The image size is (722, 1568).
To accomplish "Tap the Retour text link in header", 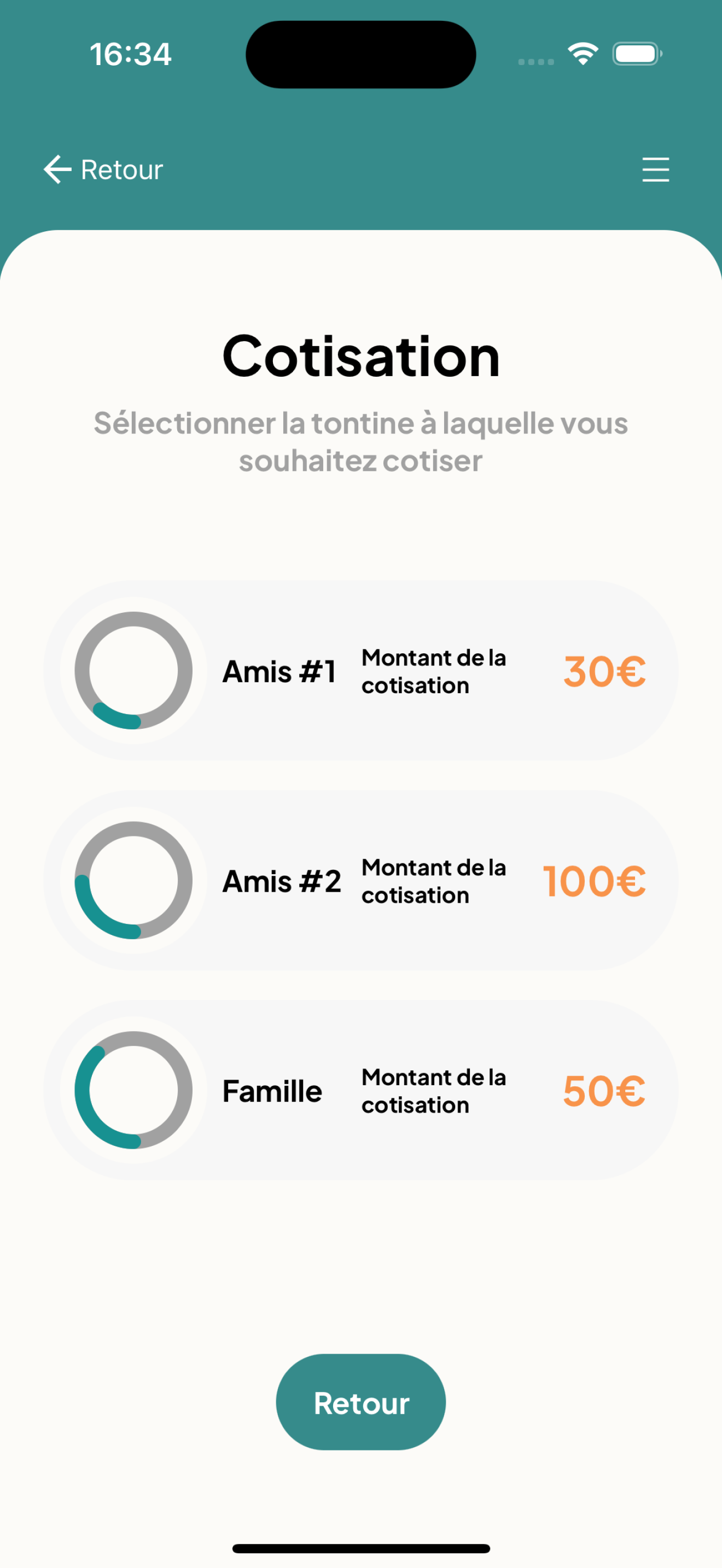I will (x=122, y=170).
